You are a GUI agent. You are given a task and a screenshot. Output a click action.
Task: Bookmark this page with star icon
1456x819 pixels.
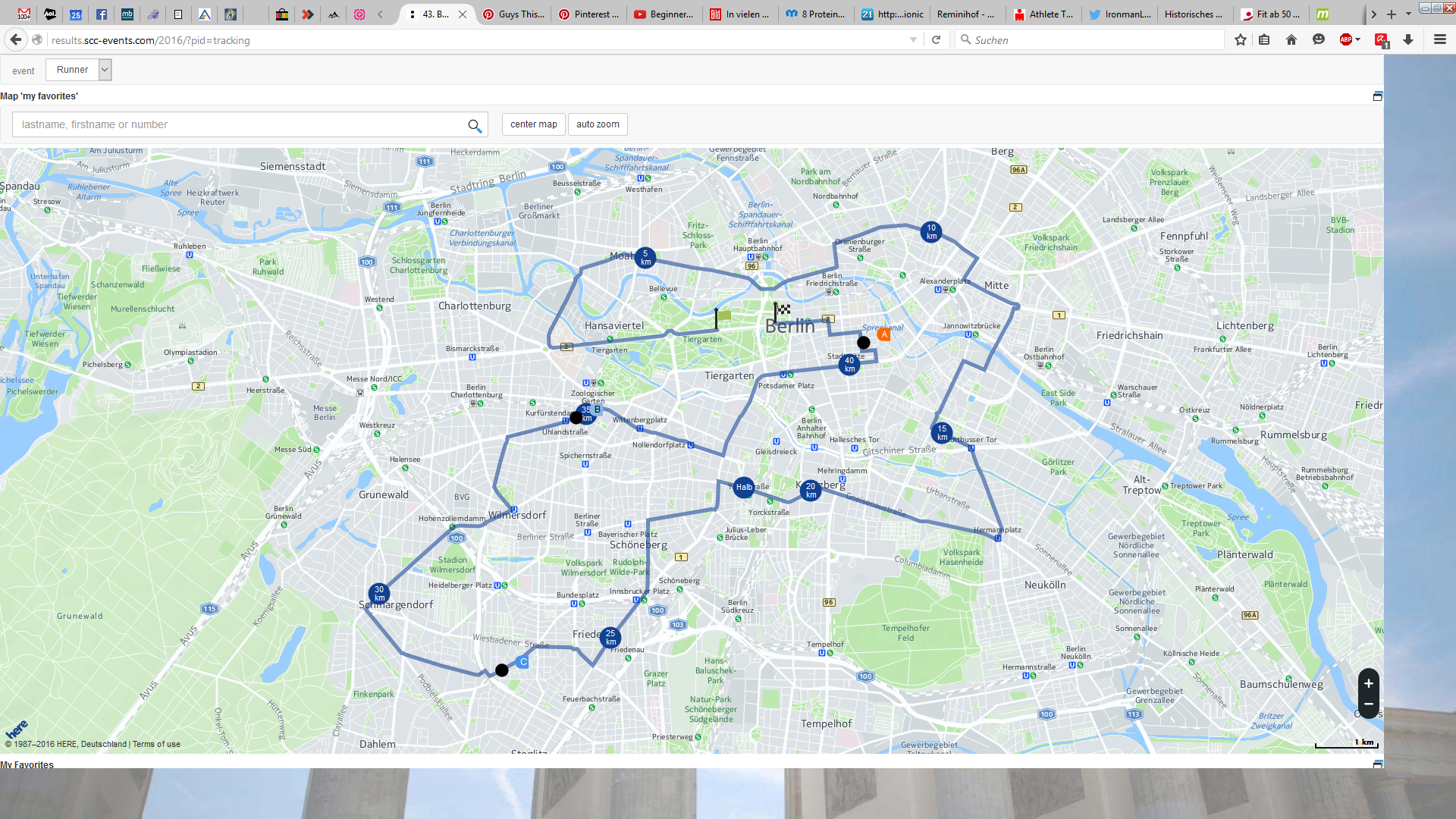click(1241, 39)
